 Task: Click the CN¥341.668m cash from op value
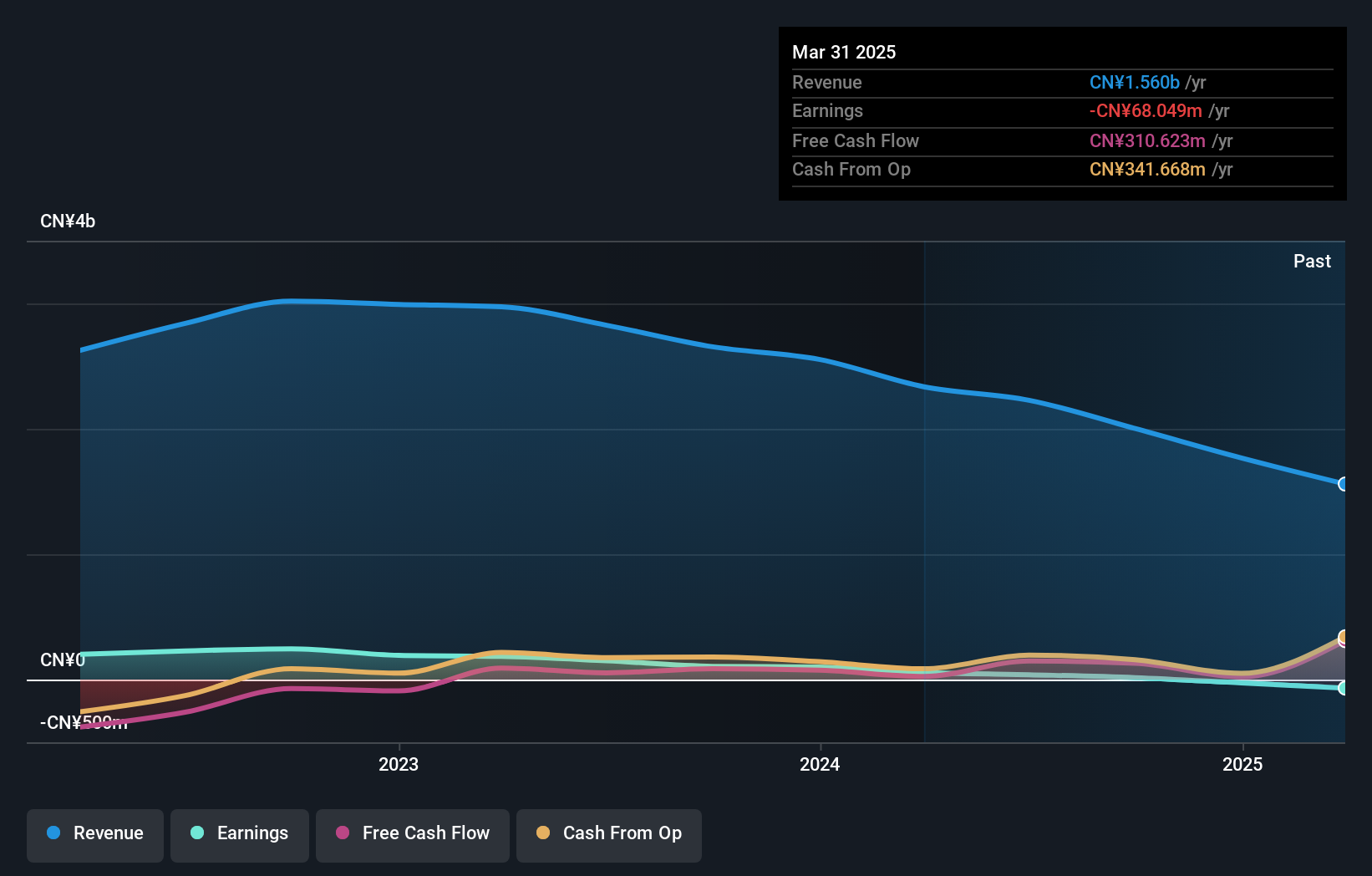1147,169
